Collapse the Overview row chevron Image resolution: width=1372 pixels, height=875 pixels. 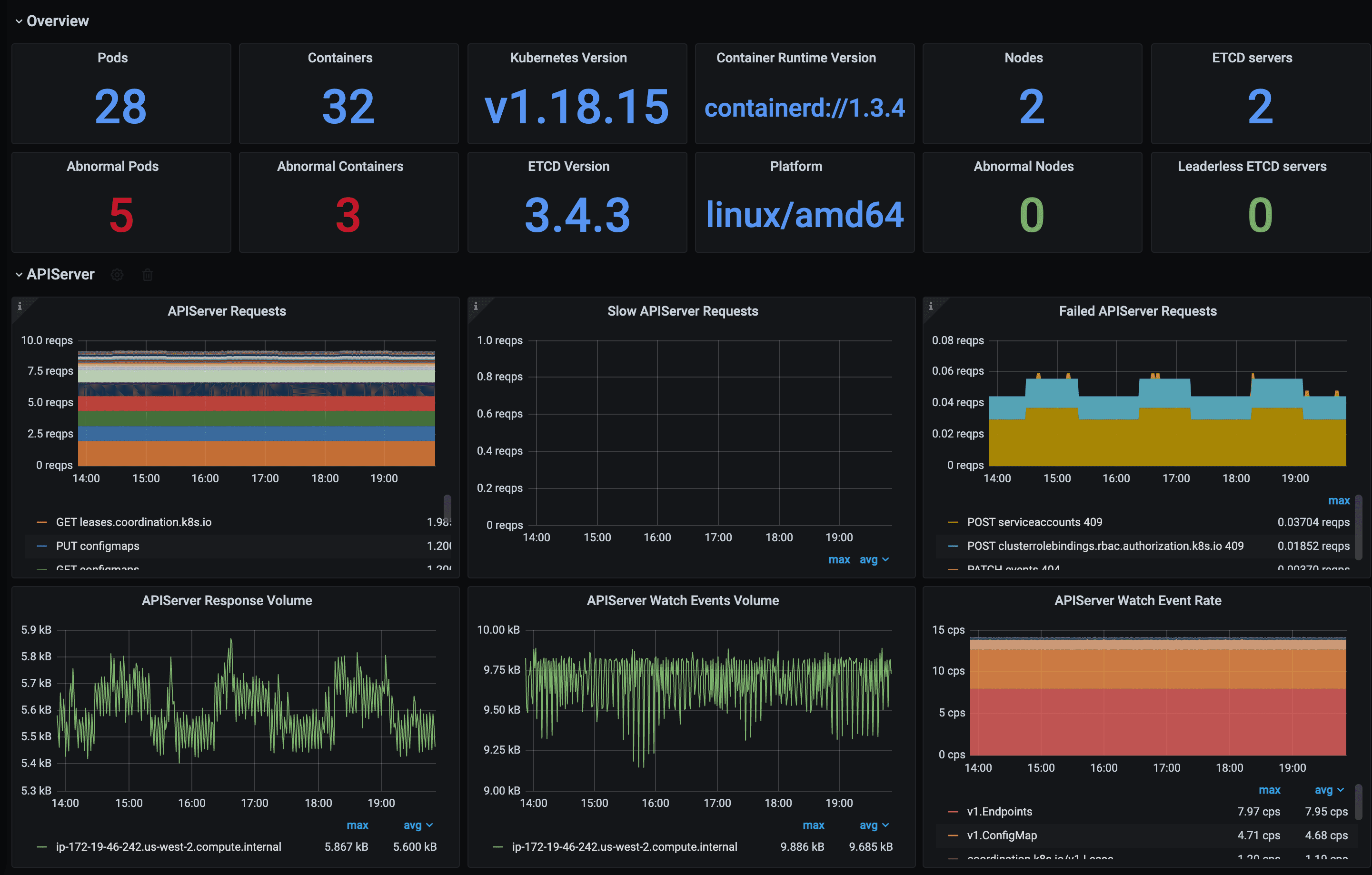(x=19, y=21)
